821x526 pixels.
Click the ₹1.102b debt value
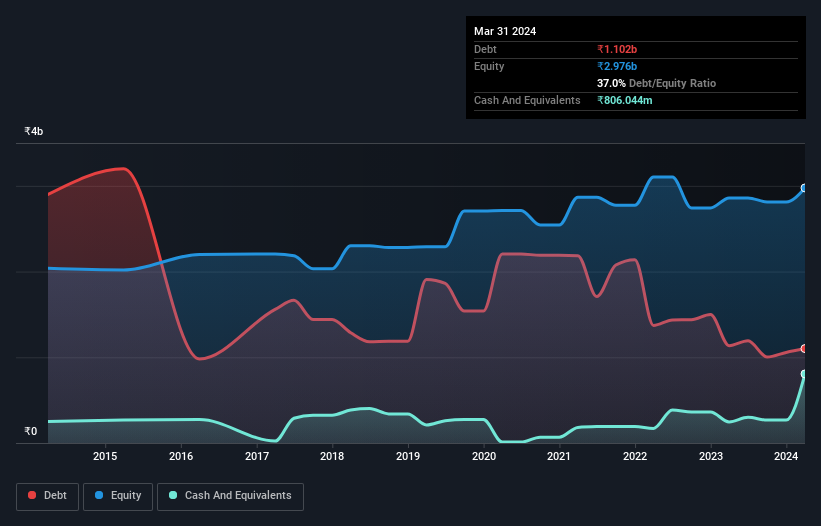[x=617, y=49]
